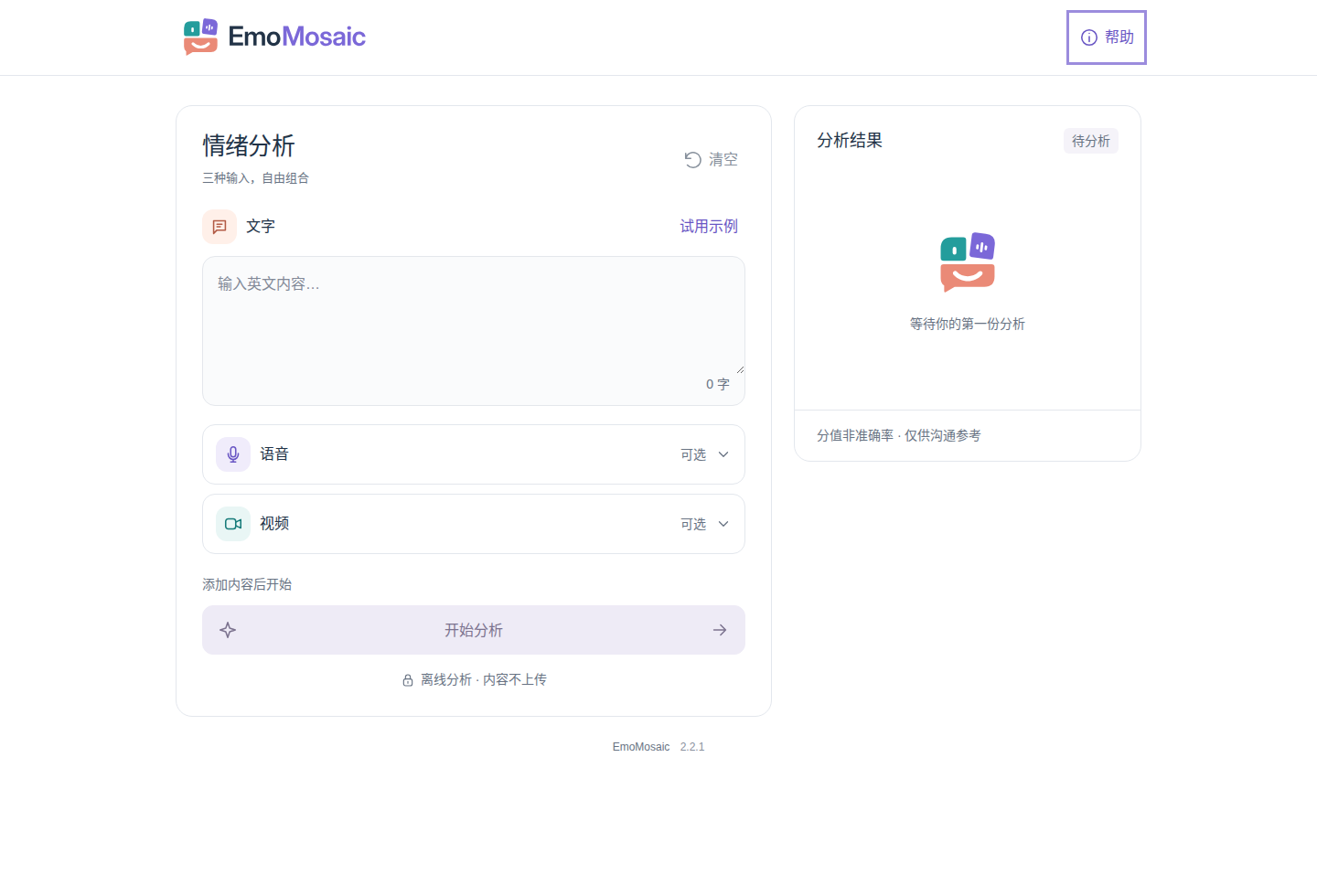The height and width of the screenshot is (896, 1317).
Task: Click the 等待你的第一份分析 placeholder text
Action: coord(968,324)
